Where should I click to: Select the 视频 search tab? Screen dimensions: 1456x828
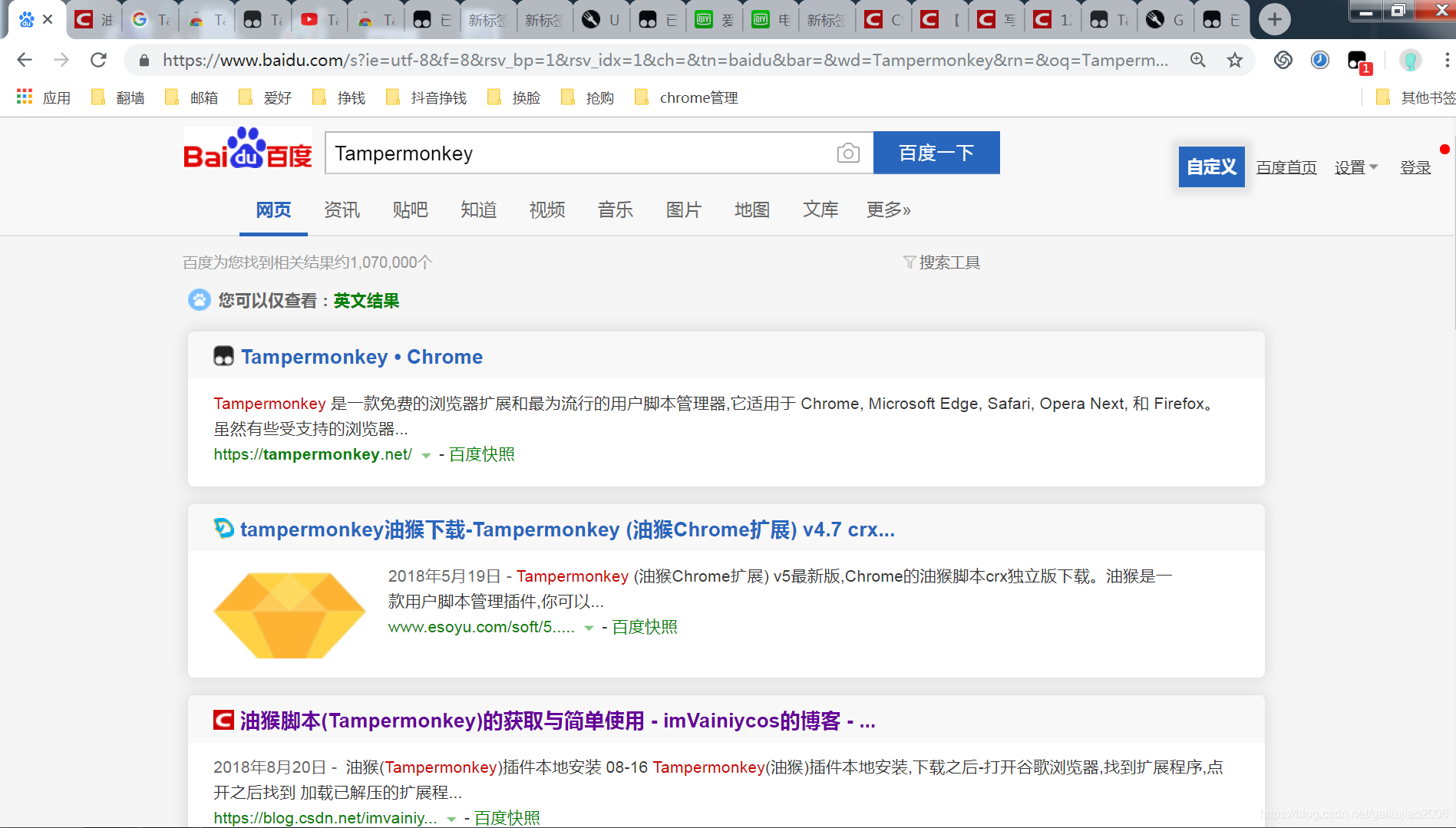[546, 209]
